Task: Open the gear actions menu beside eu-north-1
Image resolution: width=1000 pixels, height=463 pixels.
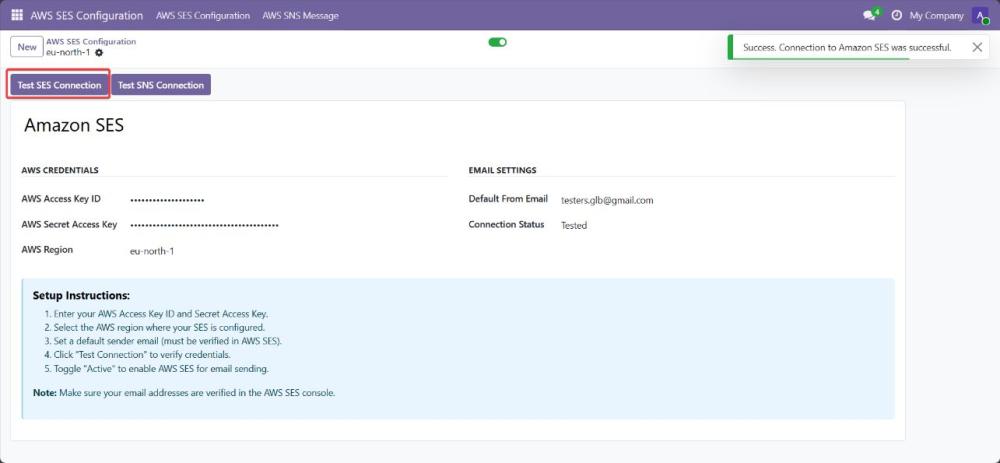Action: click(99, 52)
